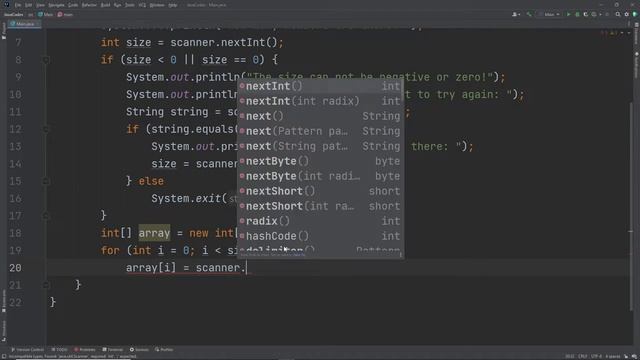Click next-error down arrow in inspections widget
Viewport: 640px width, 360px height.
point(629,33)
